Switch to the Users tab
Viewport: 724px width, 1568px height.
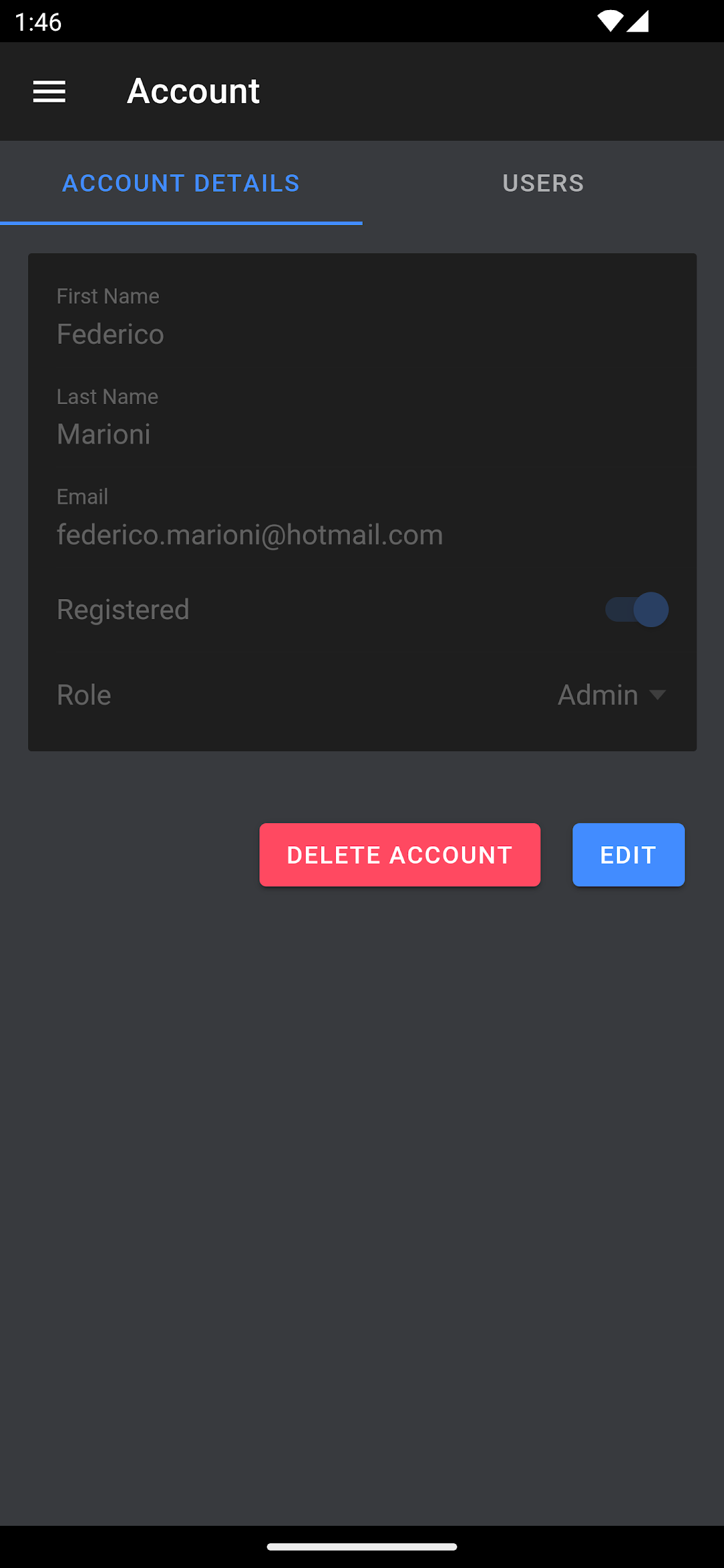pos(543,183)
